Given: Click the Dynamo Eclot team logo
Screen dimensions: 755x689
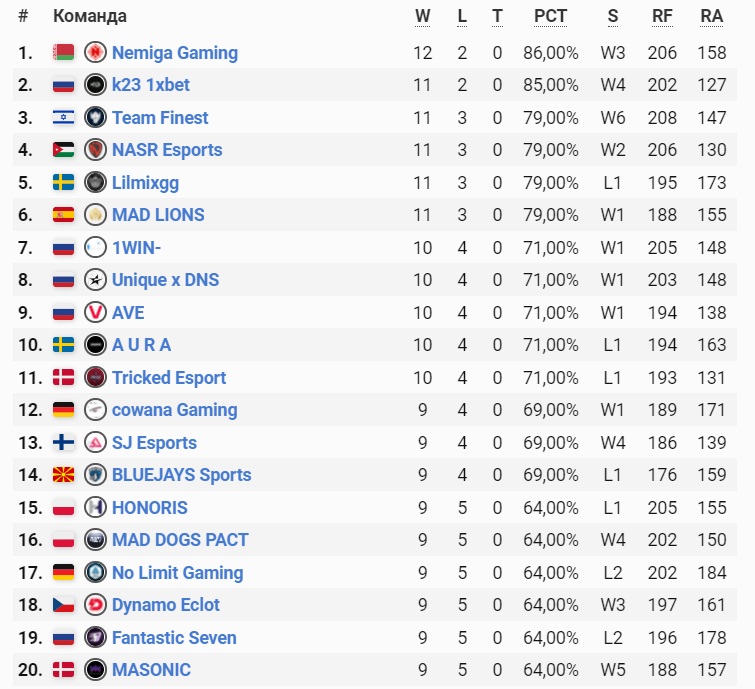Looking at the screenshot, I should click(96, 605).
